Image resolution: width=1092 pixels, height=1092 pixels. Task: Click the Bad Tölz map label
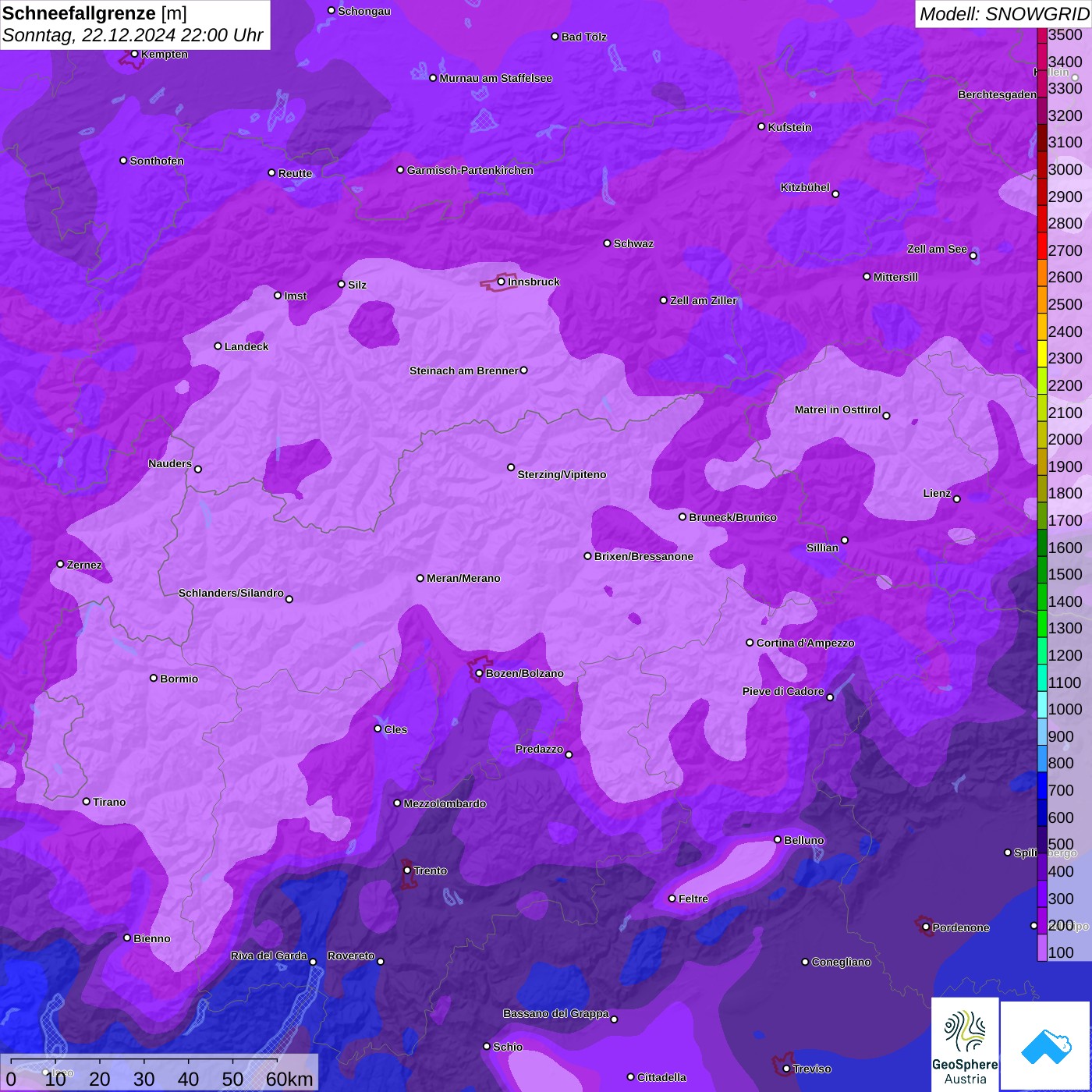click(583, 37)
